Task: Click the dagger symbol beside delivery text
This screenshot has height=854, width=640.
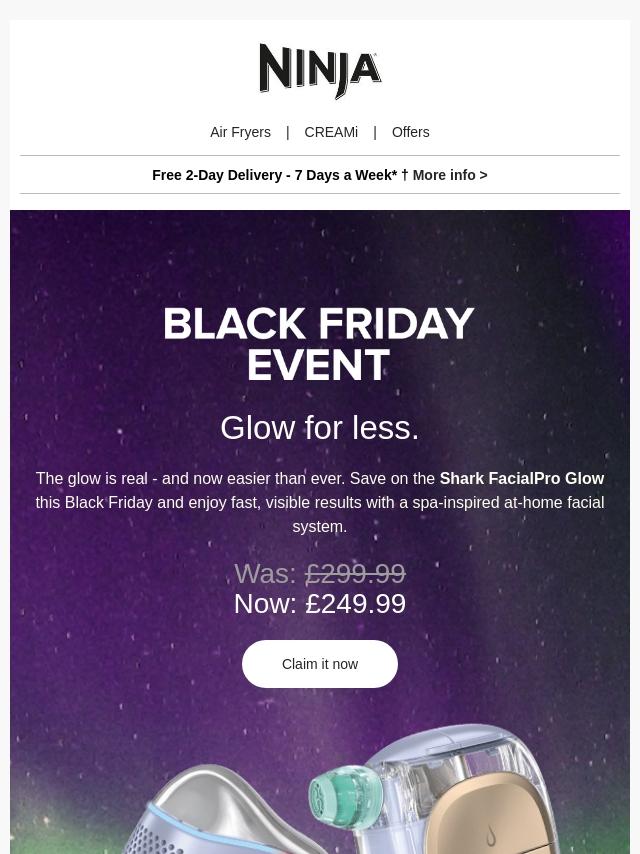Action: click(x=404, y=175)
